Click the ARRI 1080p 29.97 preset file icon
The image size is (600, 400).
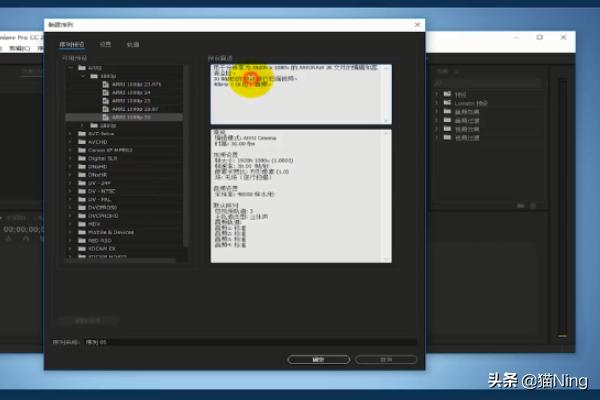click(x=106, y=109)
